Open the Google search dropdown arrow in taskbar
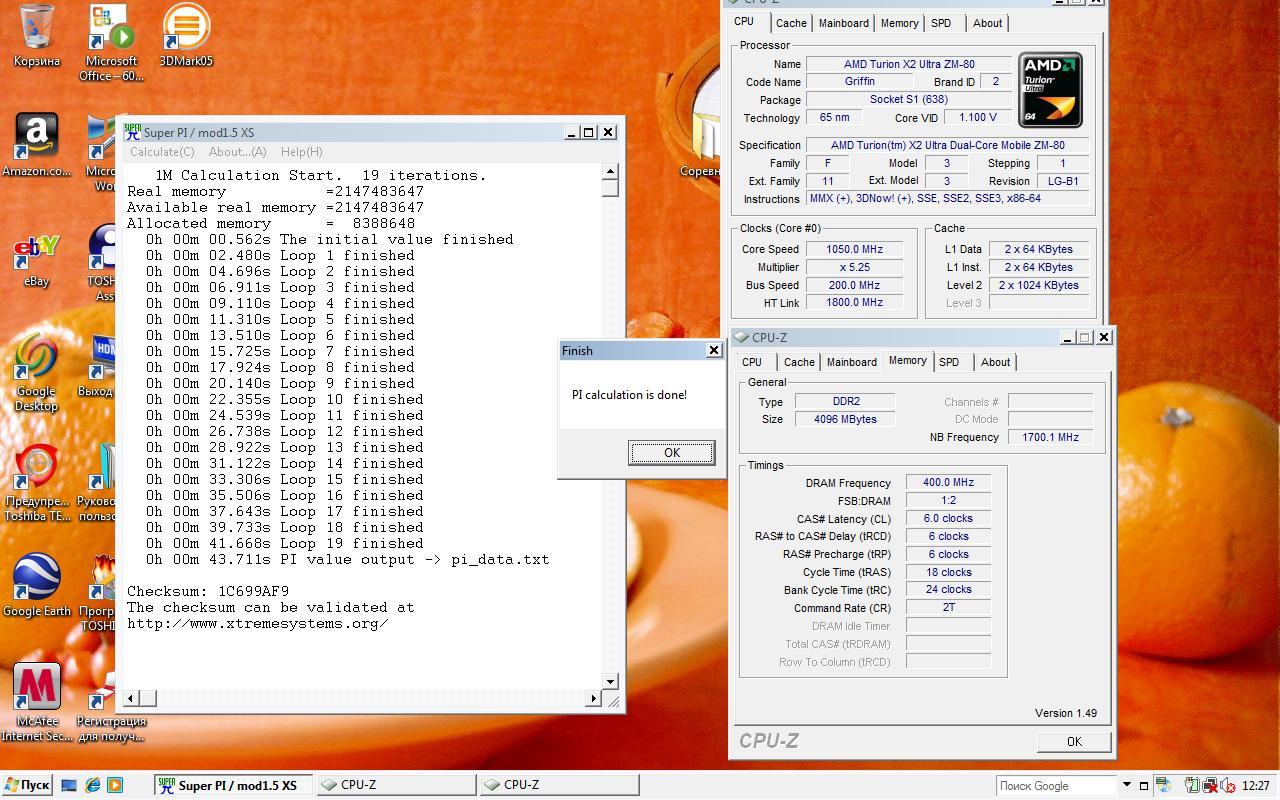 coord(1127,785)
